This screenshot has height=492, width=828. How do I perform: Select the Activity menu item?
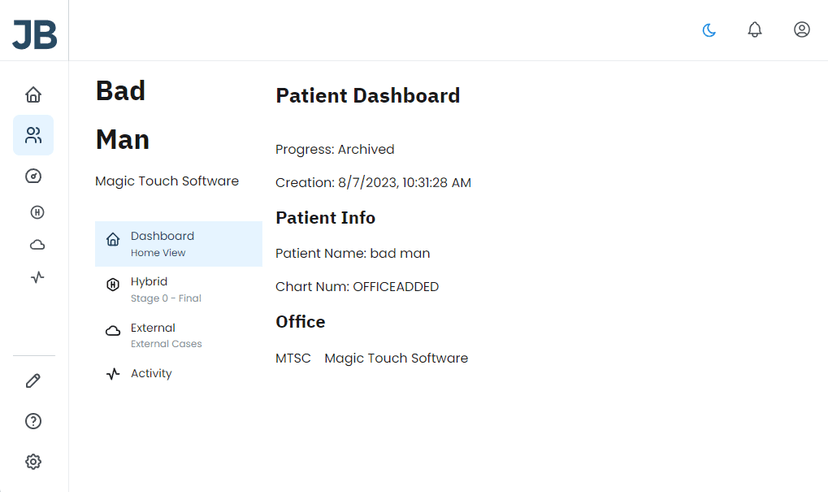click(x=178, y=374)
